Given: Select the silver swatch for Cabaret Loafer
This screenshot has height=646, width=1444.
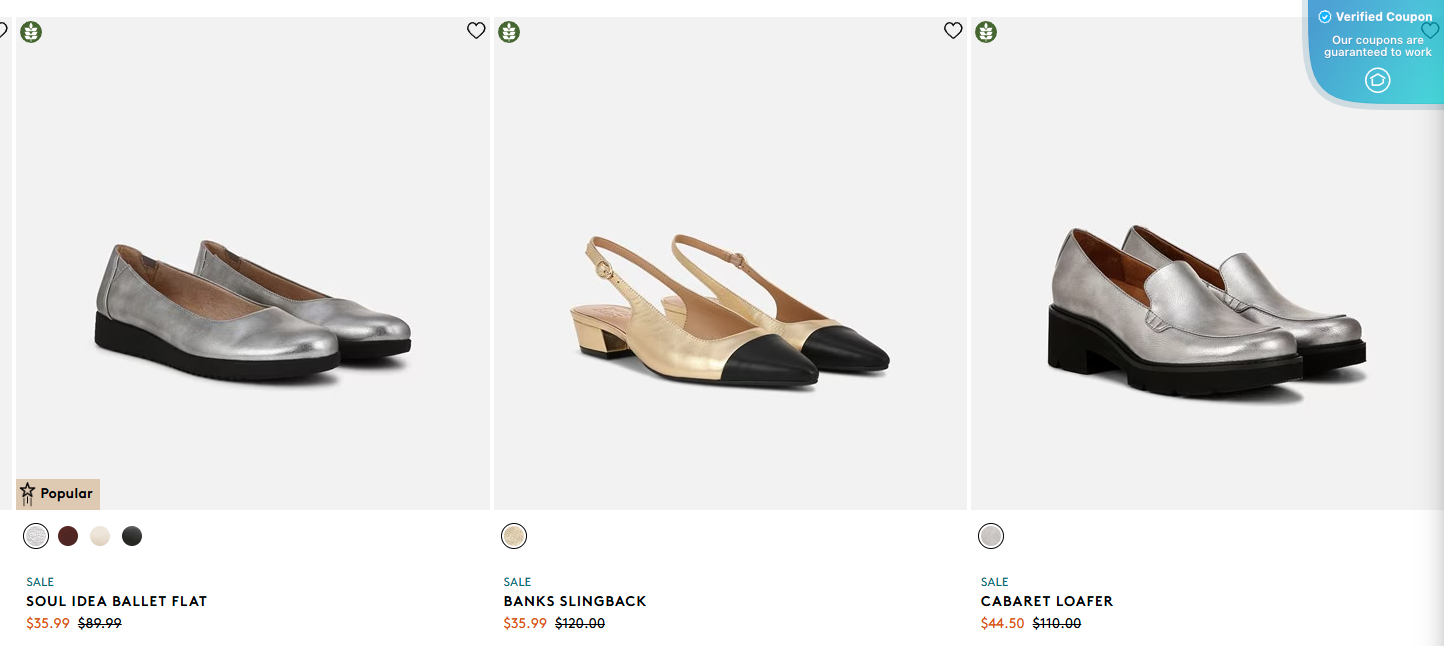Looking at the screenshot, I should 991,536.
